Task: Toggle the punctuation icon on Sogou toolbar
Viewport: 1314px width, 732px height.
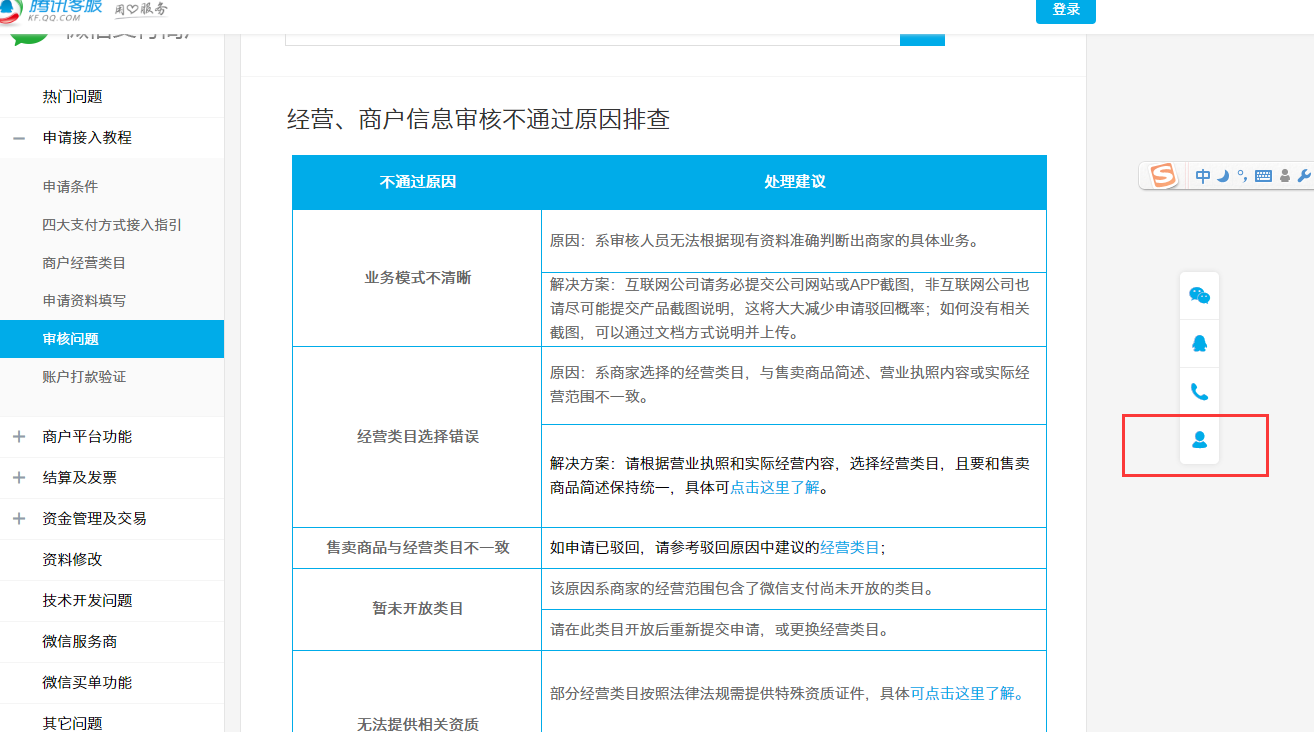Action: [1242, 176]
